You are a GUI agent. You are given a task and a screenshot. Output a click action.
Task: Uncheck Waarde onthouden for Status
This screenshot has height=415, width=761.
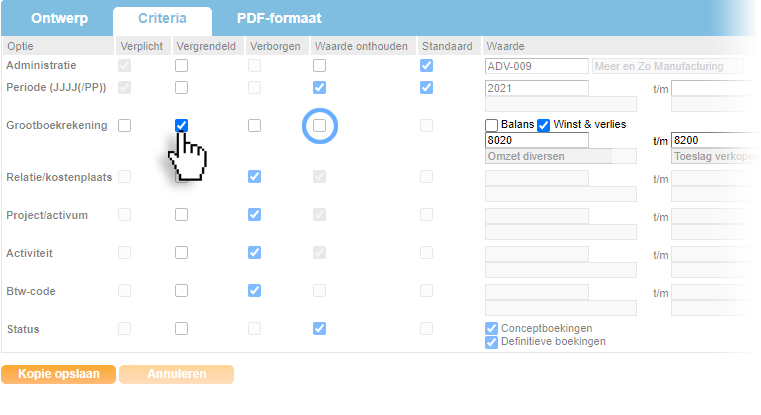coord(319,328)
